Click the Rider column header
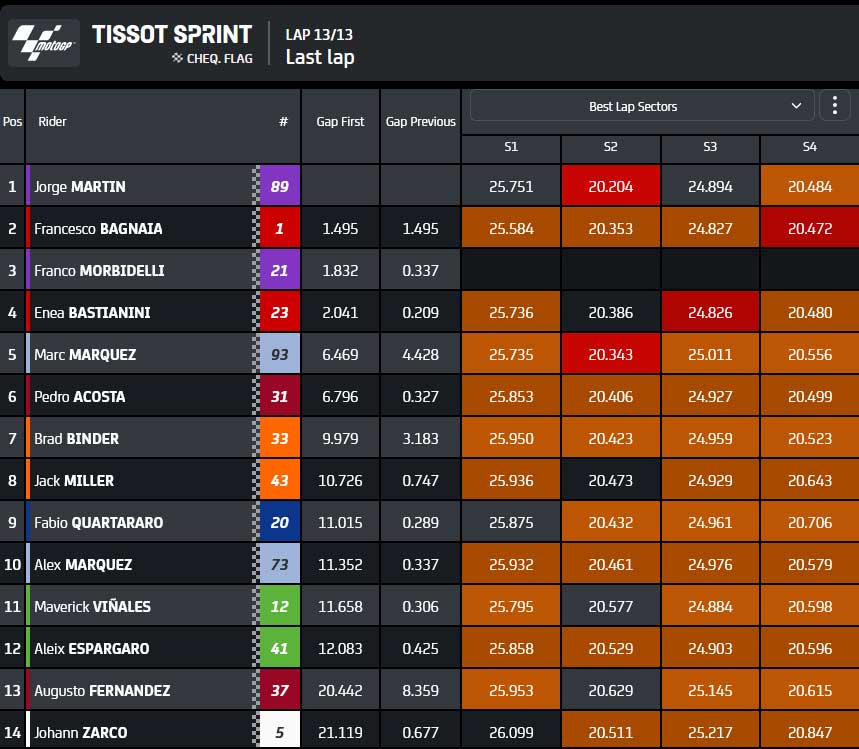859x749 pixels. [x=52, y=122]
